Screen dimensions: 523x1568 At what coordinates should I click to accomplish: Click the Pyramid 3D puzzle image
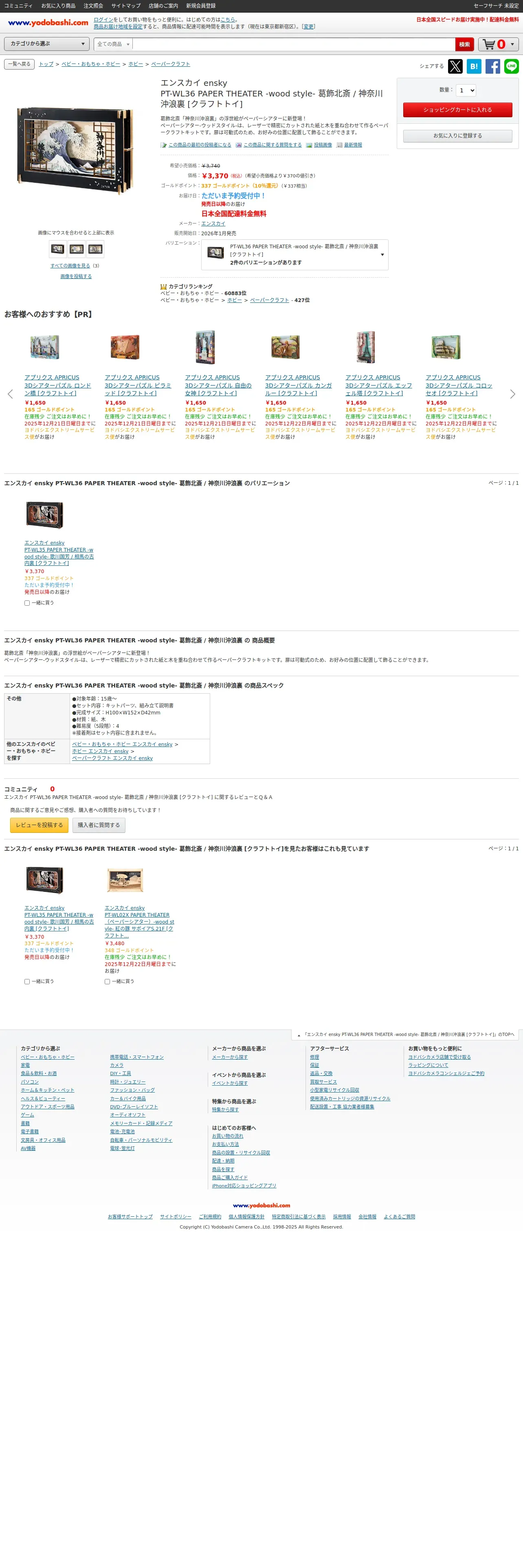(x=125, y=347)
